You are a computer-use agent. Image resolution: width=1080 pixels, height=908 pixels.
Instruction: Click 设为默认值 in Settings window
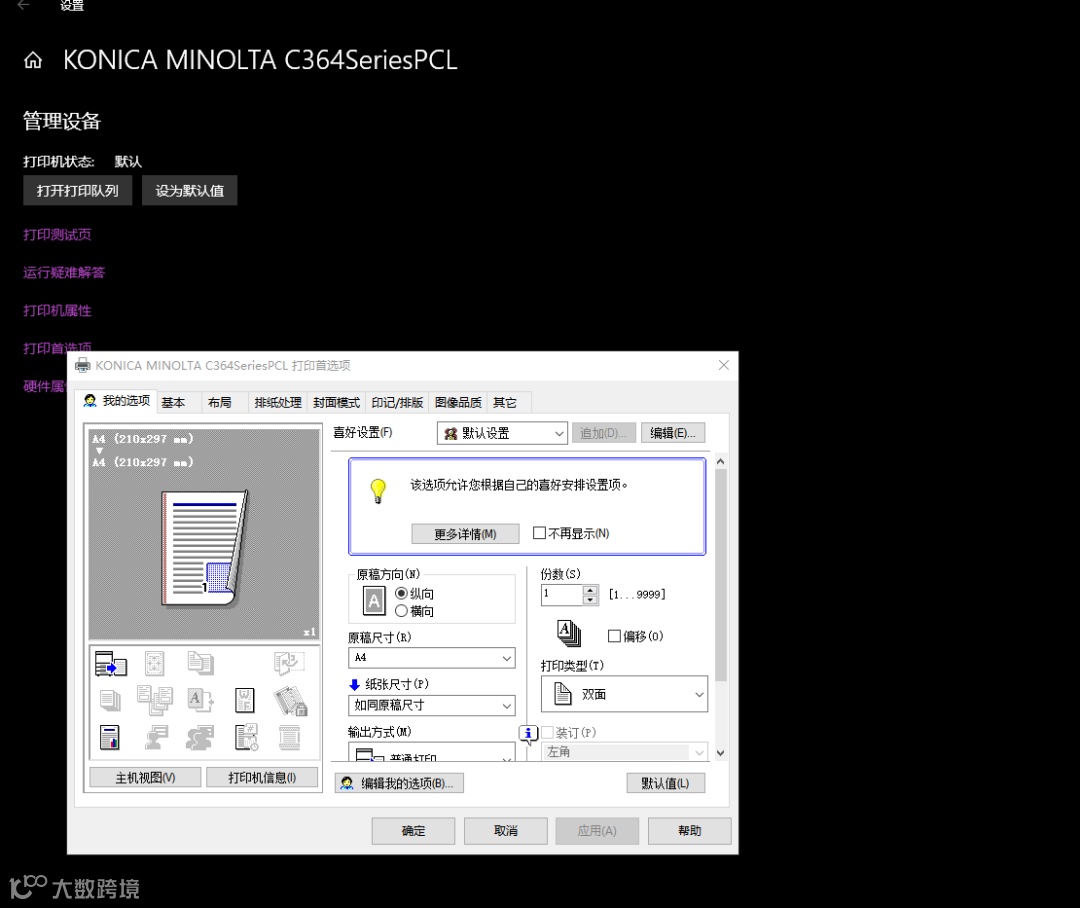[x=189, y=191]
